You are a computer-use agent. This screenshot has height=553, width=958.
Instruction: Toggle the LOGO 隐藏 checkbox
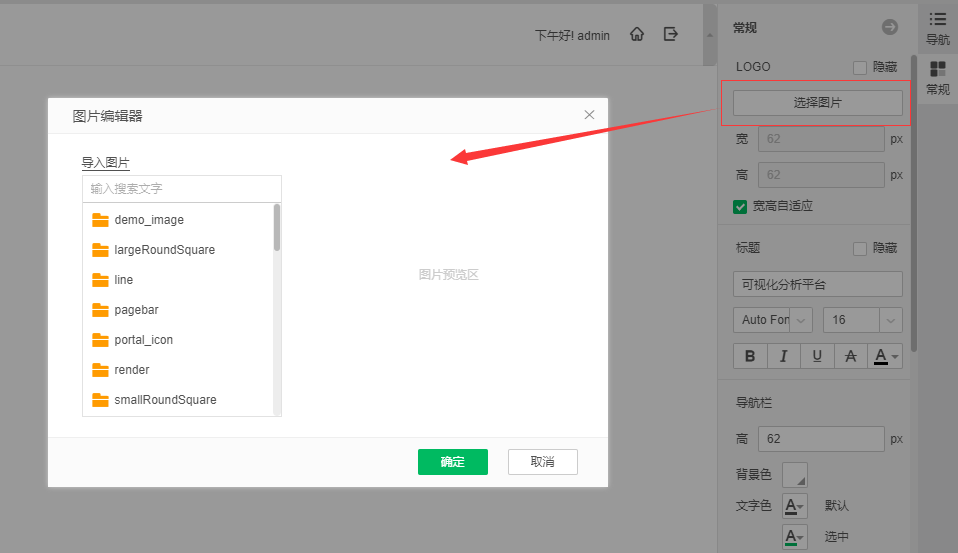click(x=860, y=67)
